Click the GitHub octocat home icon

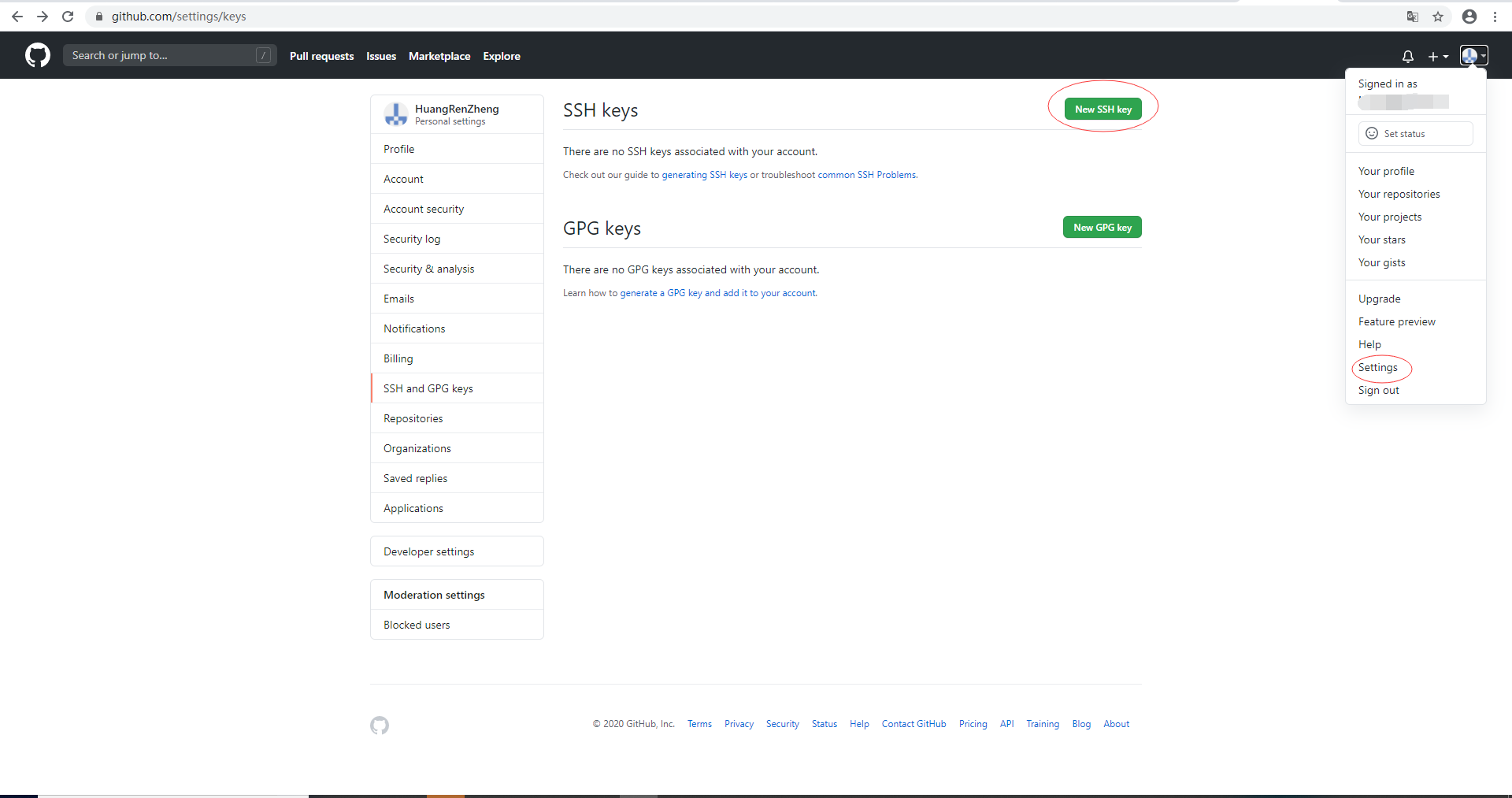coord(36,55)
